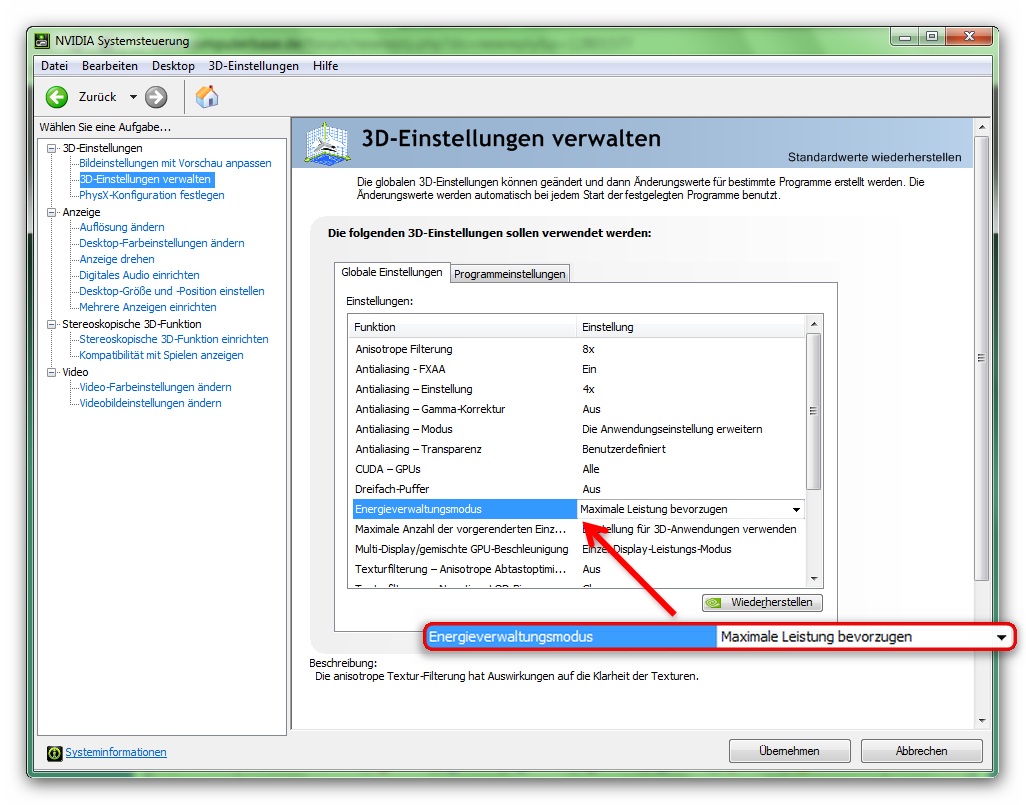The width and height of the screenshot is (1026, 805).
Task: Open the Systeminformationen link
Action: pyautogui.click(x=116, y=753)
